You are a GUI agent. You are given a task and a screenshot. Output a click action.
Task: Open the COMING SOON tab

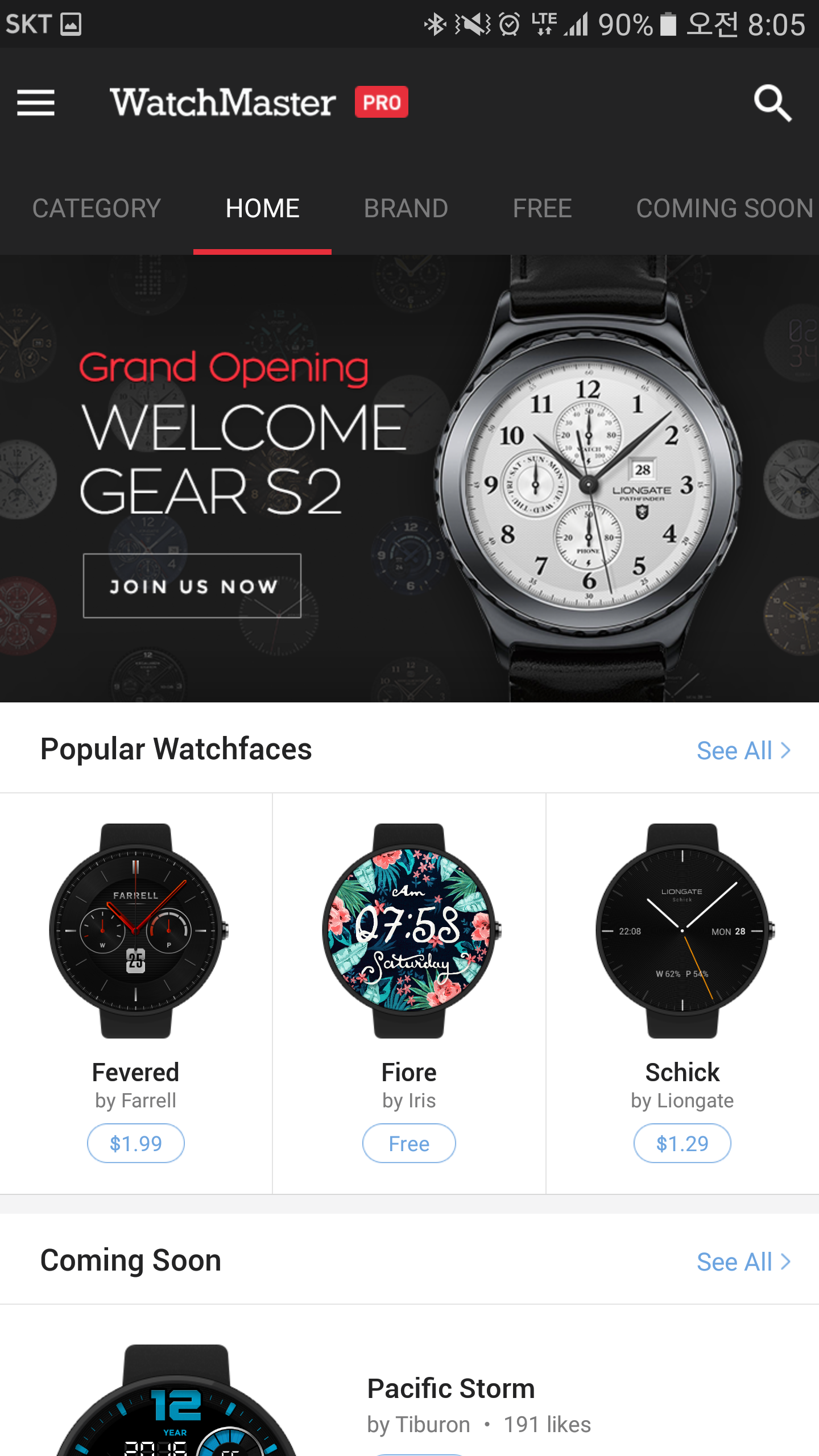pyautogui.click(x=725, y=208)
